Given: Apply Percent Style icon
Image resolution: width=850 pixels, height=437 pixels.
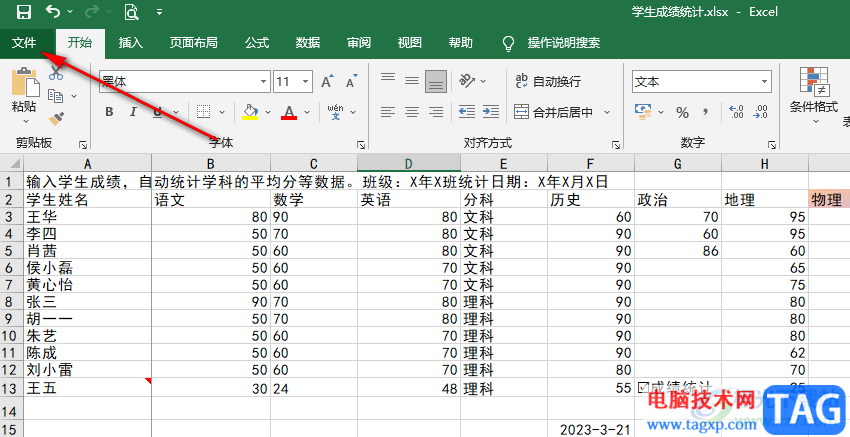Looking at the screenshot, I should pyautogui.click(x=682, y=112).
